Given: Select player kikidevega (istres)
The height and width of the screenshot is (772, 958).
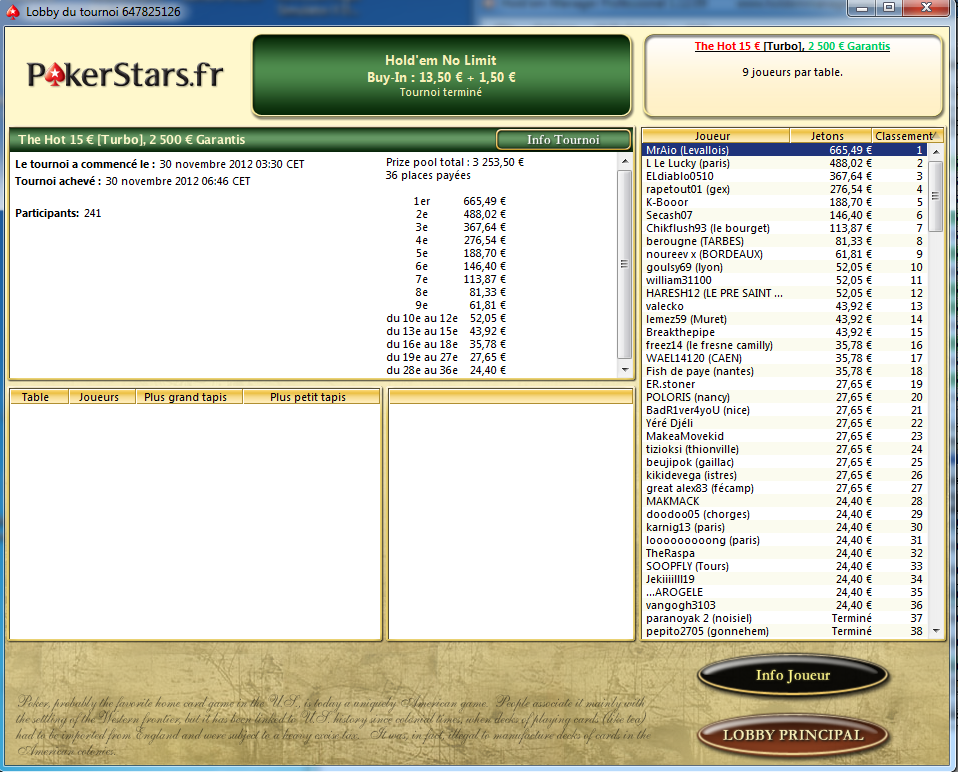Looking at the screenshot, I should pyautogui.click(x=785, y=476).
